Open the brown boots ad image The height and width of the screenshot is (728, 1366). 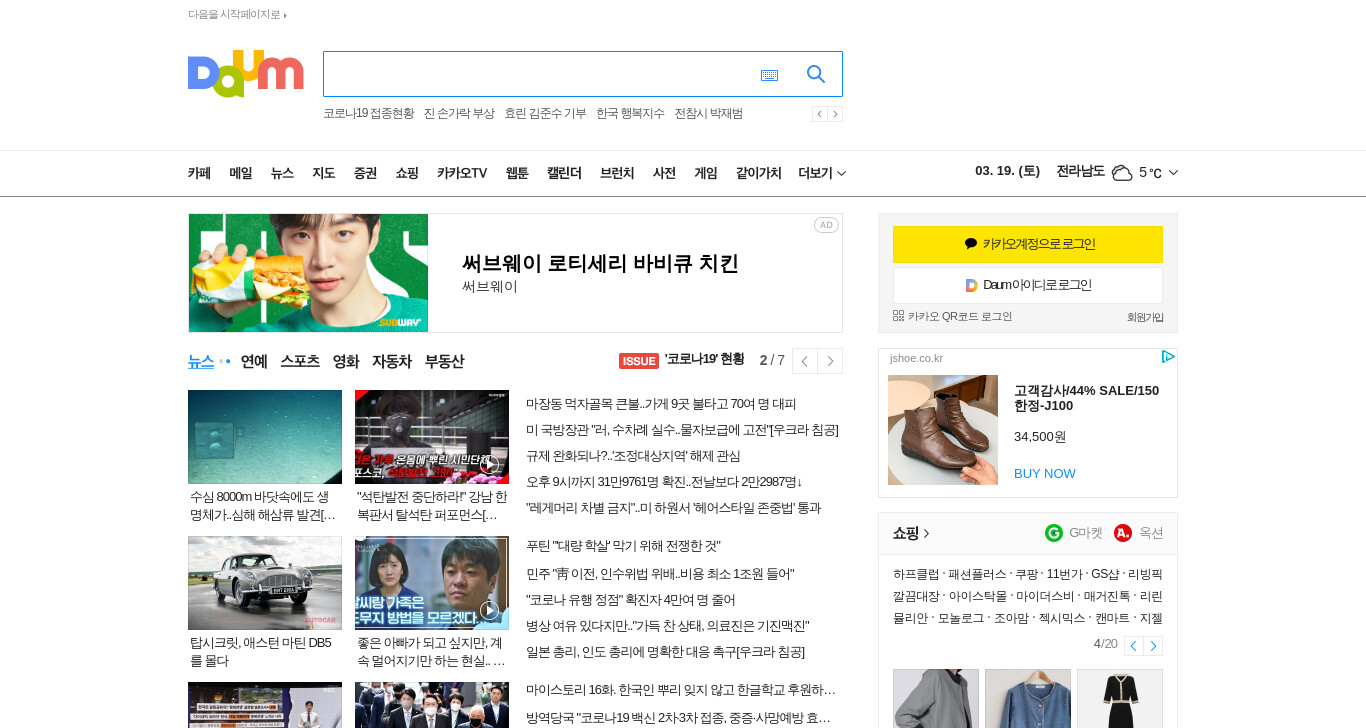[943, 430]
